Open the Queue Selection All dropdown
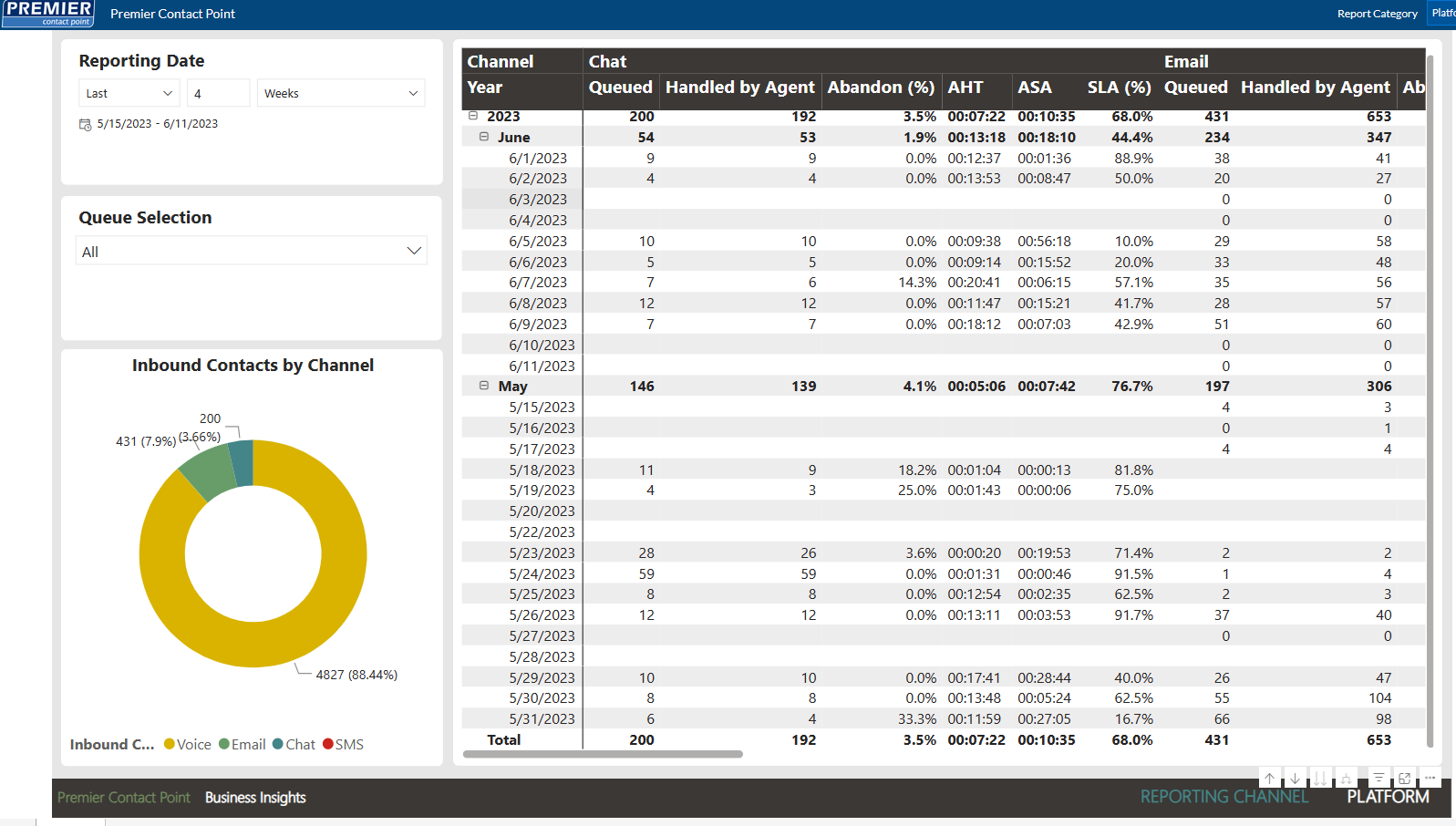 251,251
